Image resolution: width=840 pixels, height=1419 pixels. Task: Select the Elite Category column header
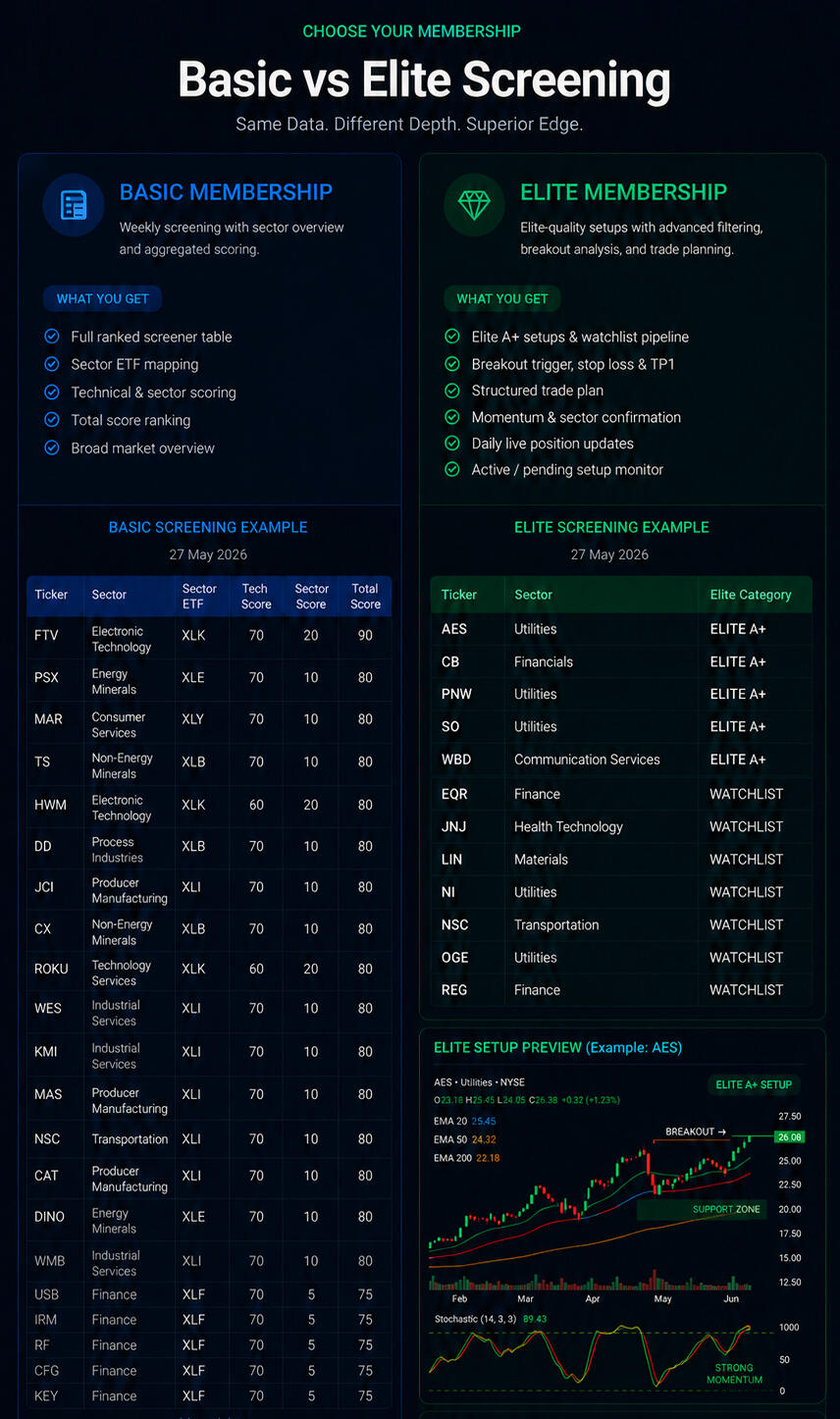click(751, 595)
